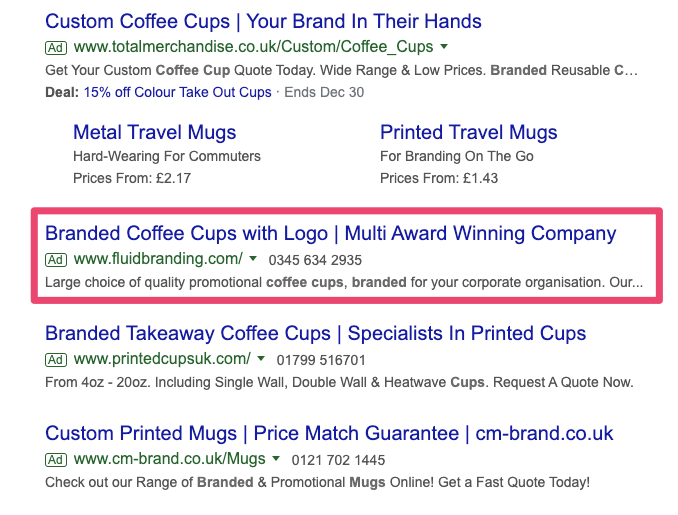The height and width of the screenshot is (515, 678).
Task: Click the Ad badge beside totalmerchandise.co.uk
Action: [56, 47]
